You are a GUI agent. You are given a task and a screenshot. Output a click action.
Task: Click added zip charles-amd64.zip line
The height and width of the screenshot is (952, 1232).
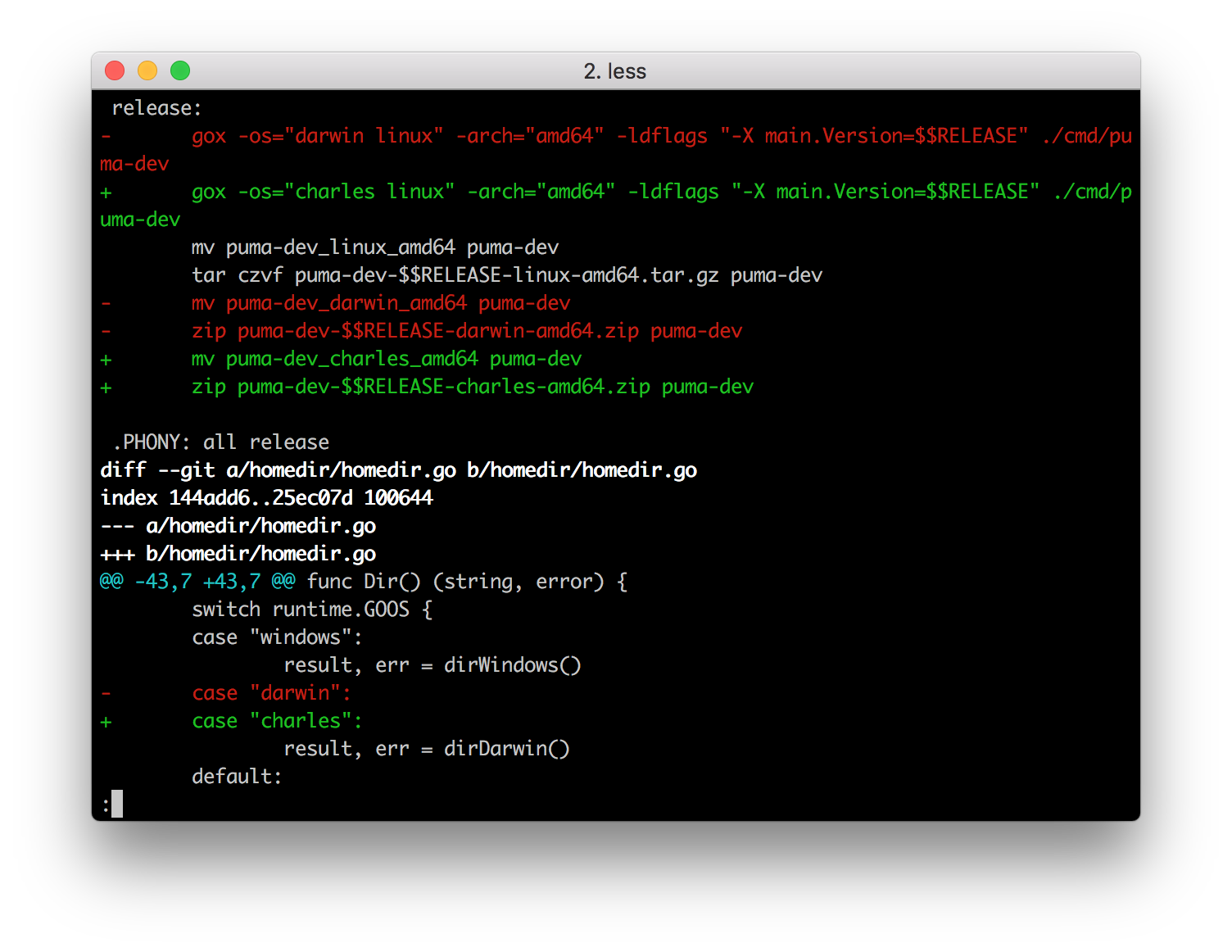(x=472, y=387)
